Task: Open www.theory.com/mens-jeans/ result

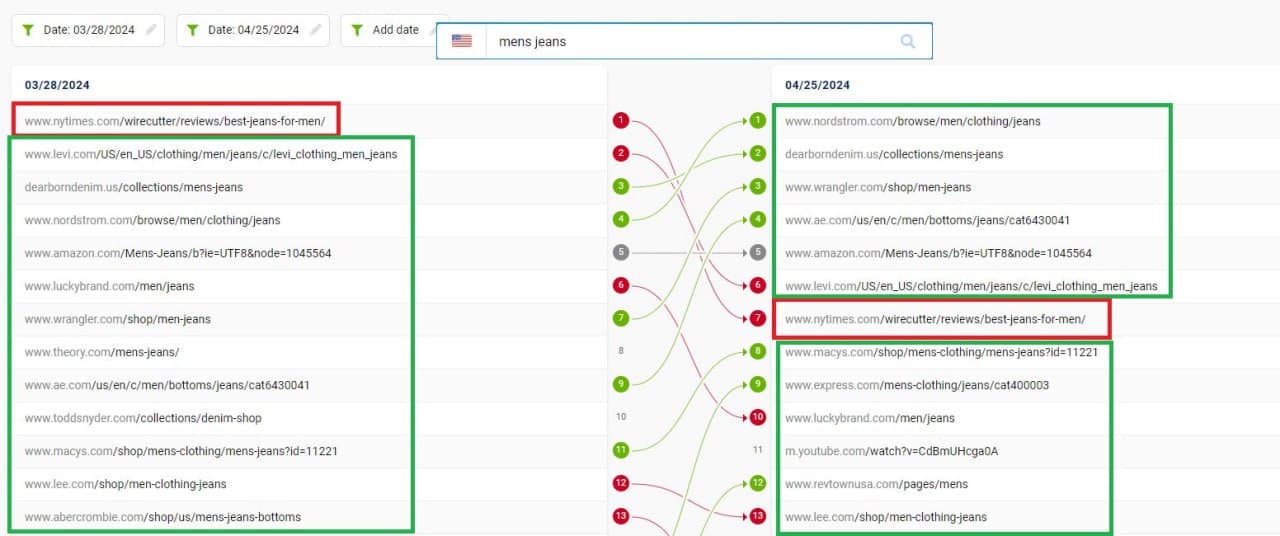Action: [x=102, y=352]
